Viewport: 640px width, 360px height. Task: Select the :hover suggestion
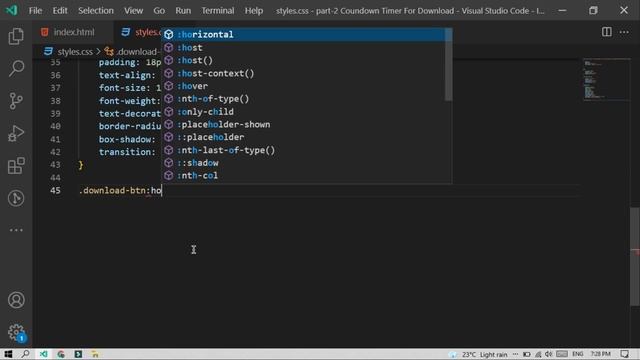(304, 86)
